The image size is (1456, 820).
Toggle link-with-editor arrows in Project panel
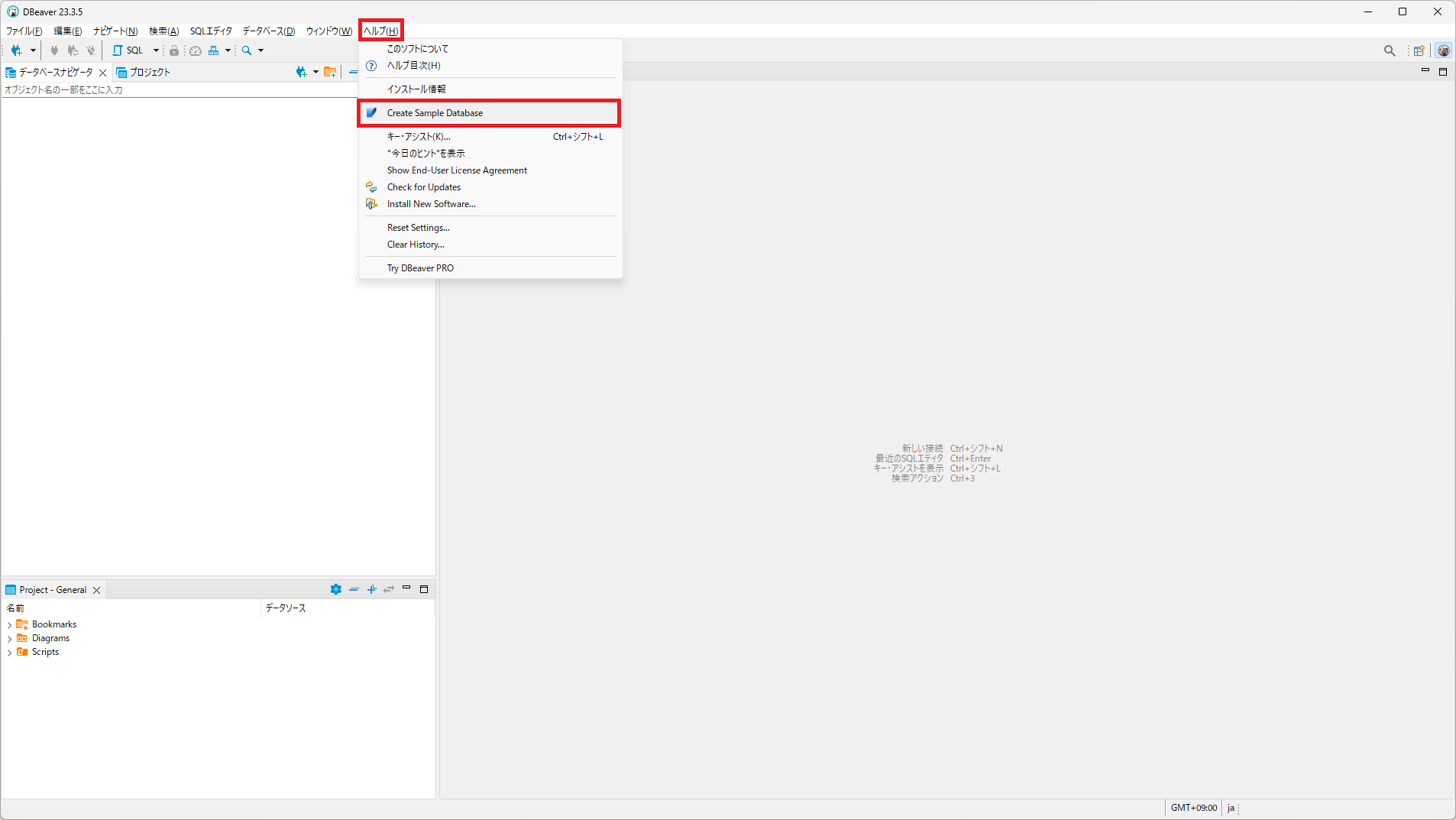(389, 589)
